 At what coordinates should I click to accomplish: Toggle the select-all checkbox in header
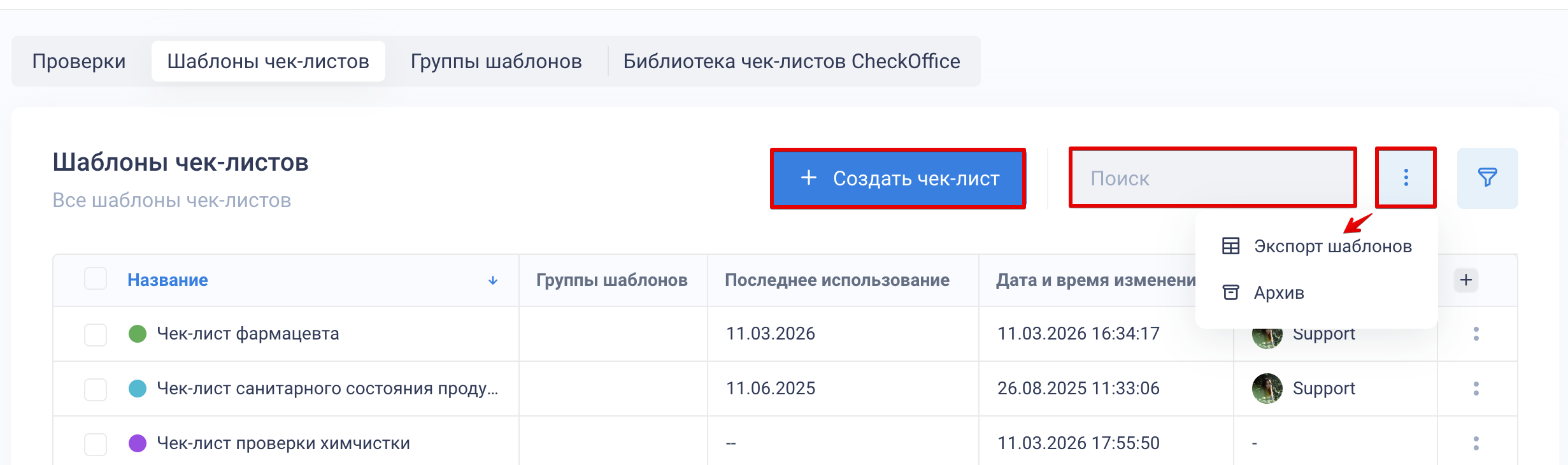click(x=96, y=279)
